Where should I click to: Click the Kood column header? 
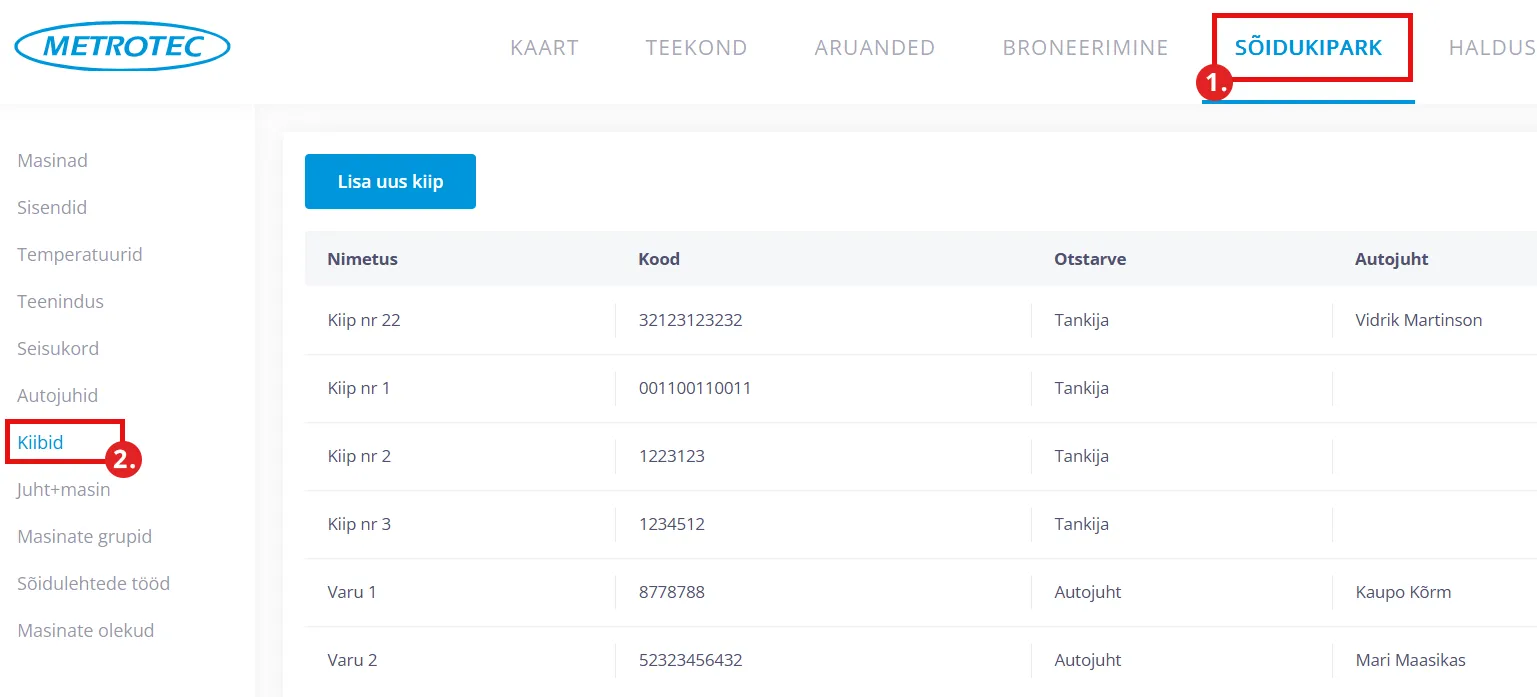click(659, 259)
